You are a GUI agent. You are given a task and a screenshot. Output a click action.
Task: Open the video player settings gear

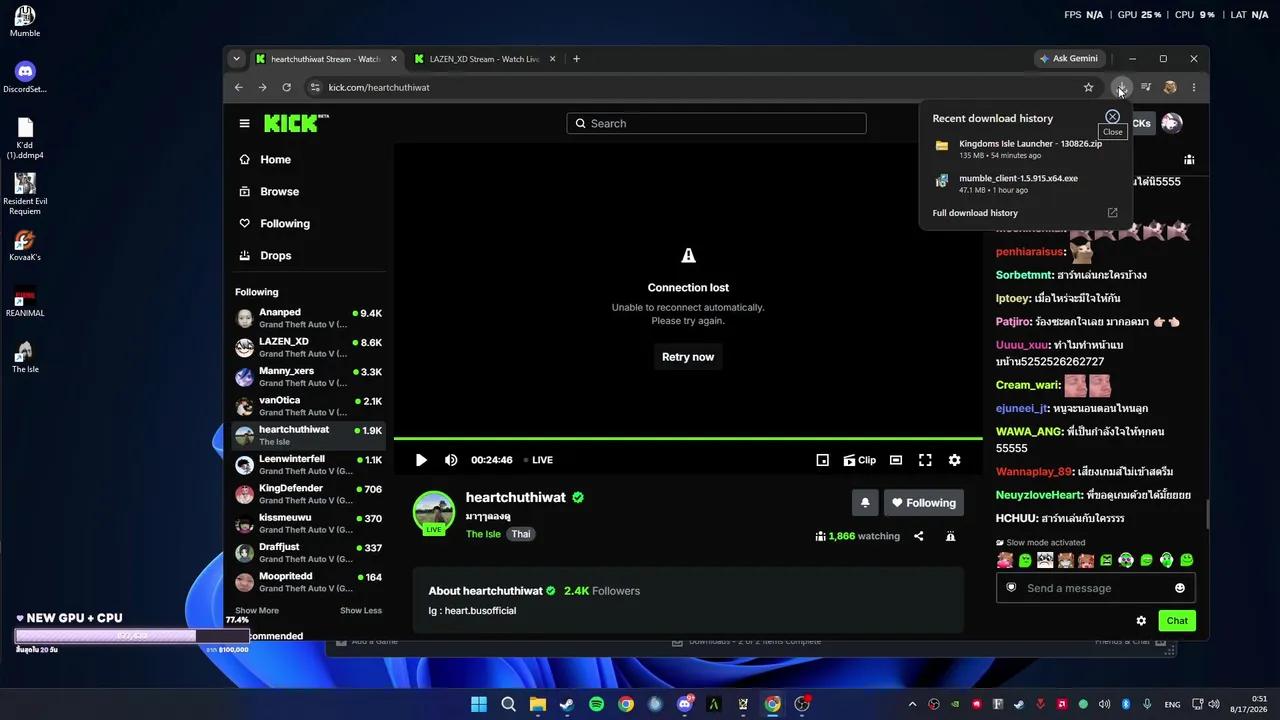tap(955, 460)
